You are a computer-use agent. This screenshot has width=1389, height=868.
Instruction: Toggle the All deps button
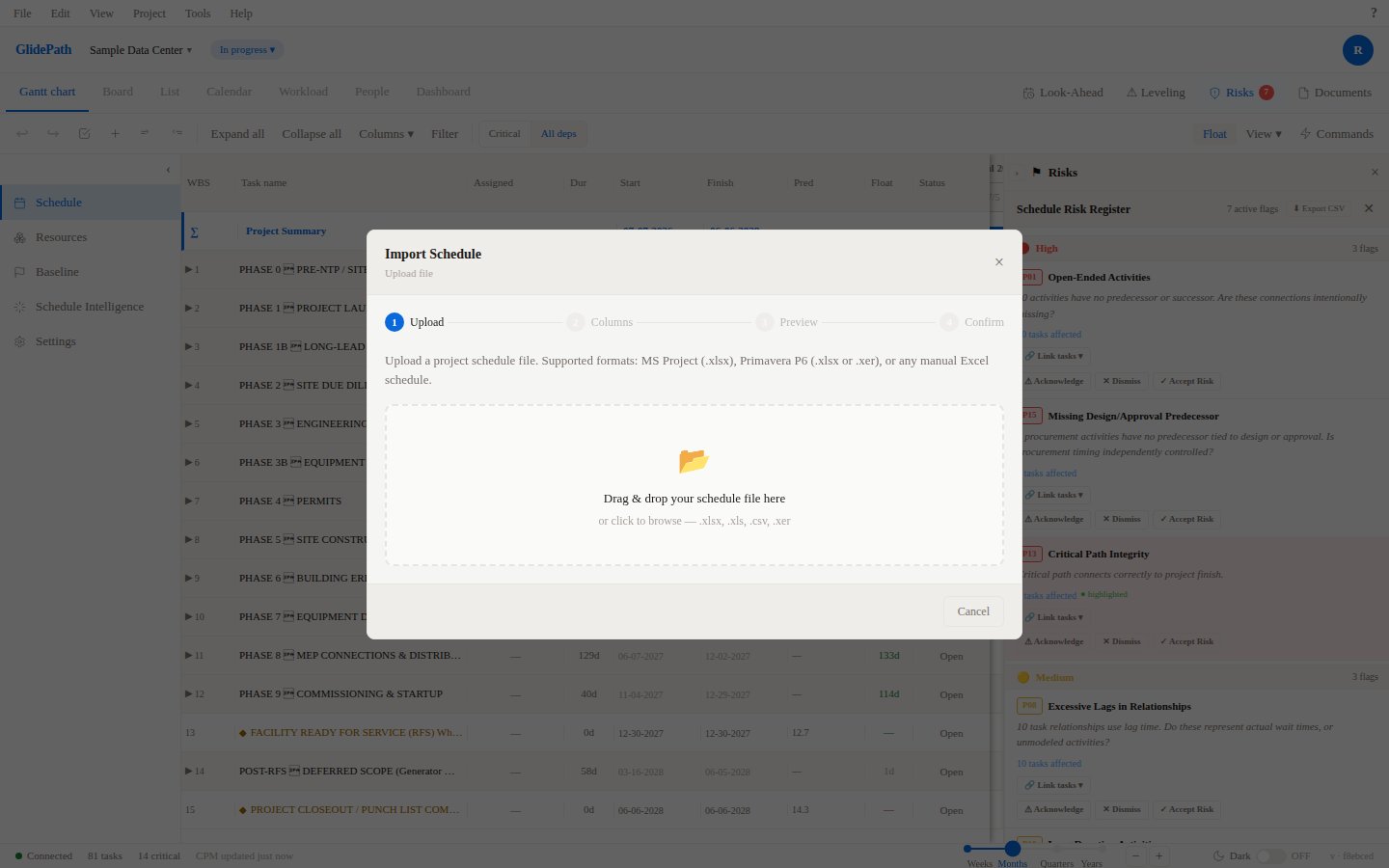(x=558, y=134)
